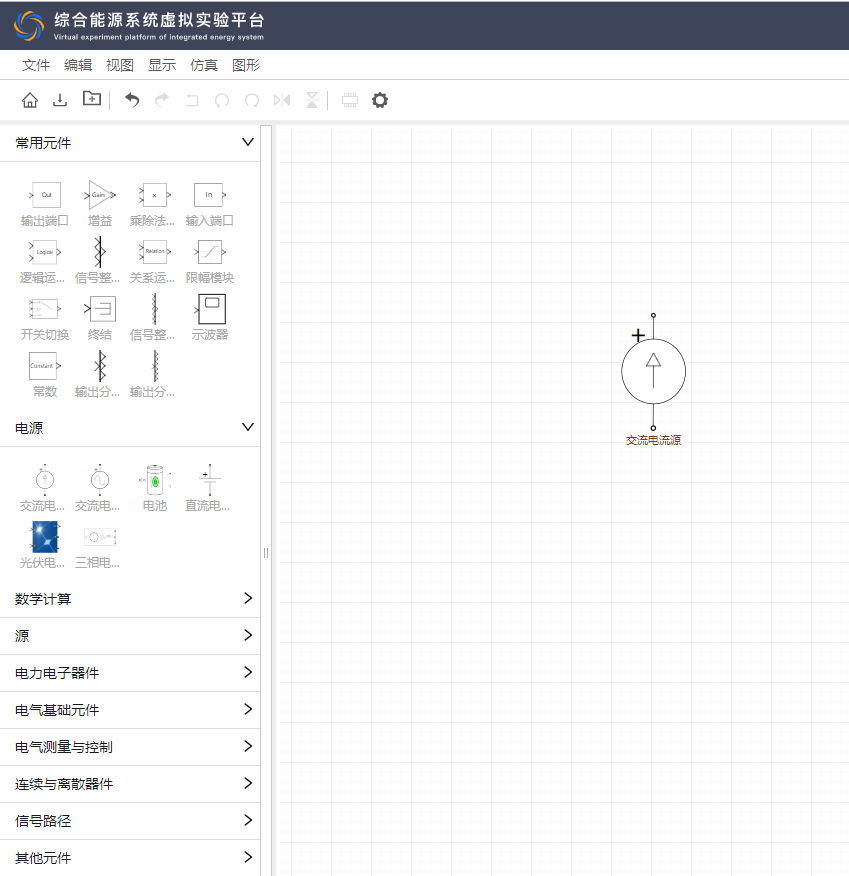Click the platform logo in the header
Viewport: 849px width, 876px height.
(x=29, y=26)
